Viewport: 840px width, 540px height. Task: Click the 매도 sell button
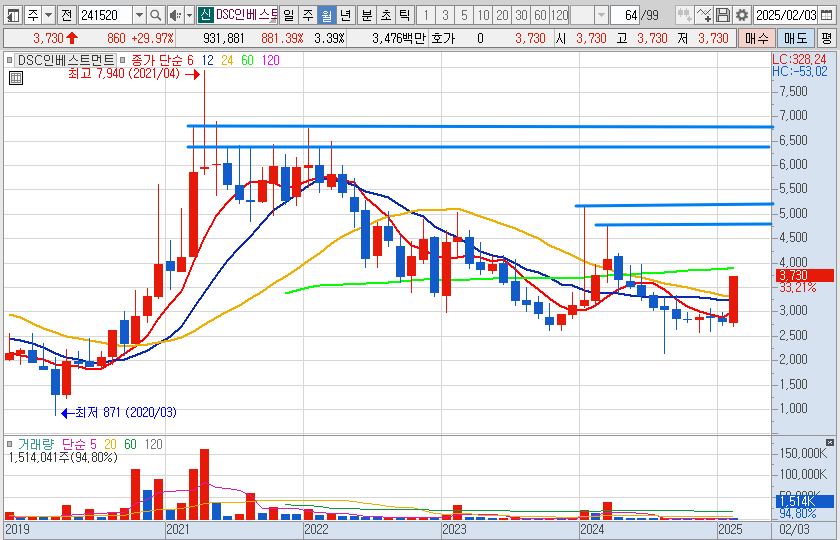click(x=796, y=38)
